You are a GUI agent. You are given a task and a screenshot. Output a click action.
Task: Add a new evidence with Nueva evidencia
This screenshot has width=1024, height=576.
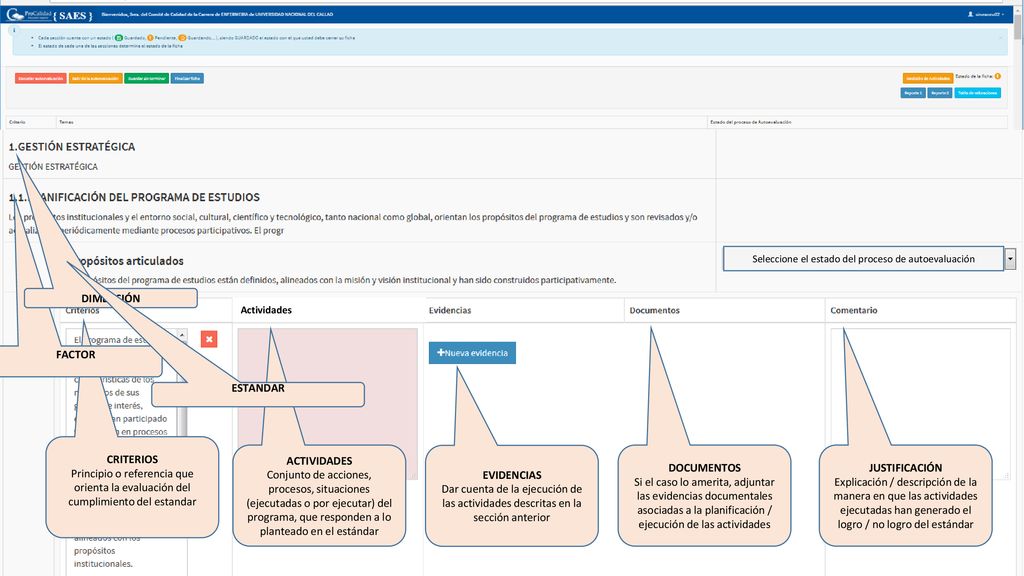point(472,353)
